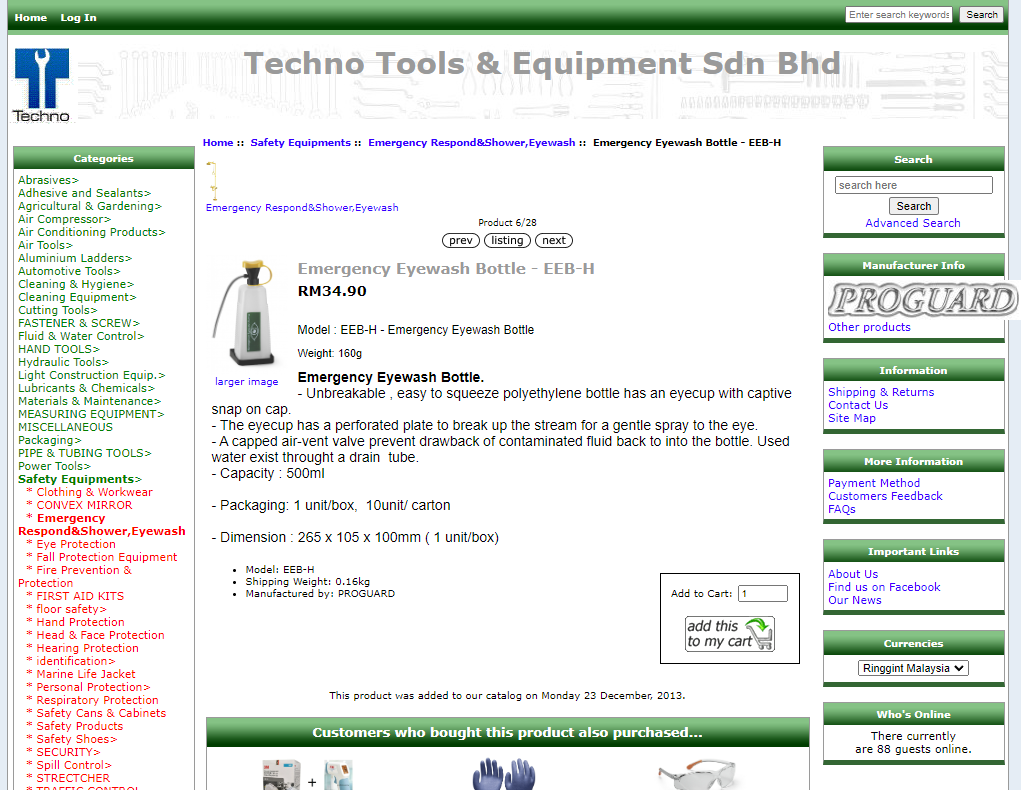Click the prev product button
Screen dimensions: 1021x790
pyautogui.click(x=460, y=240)
